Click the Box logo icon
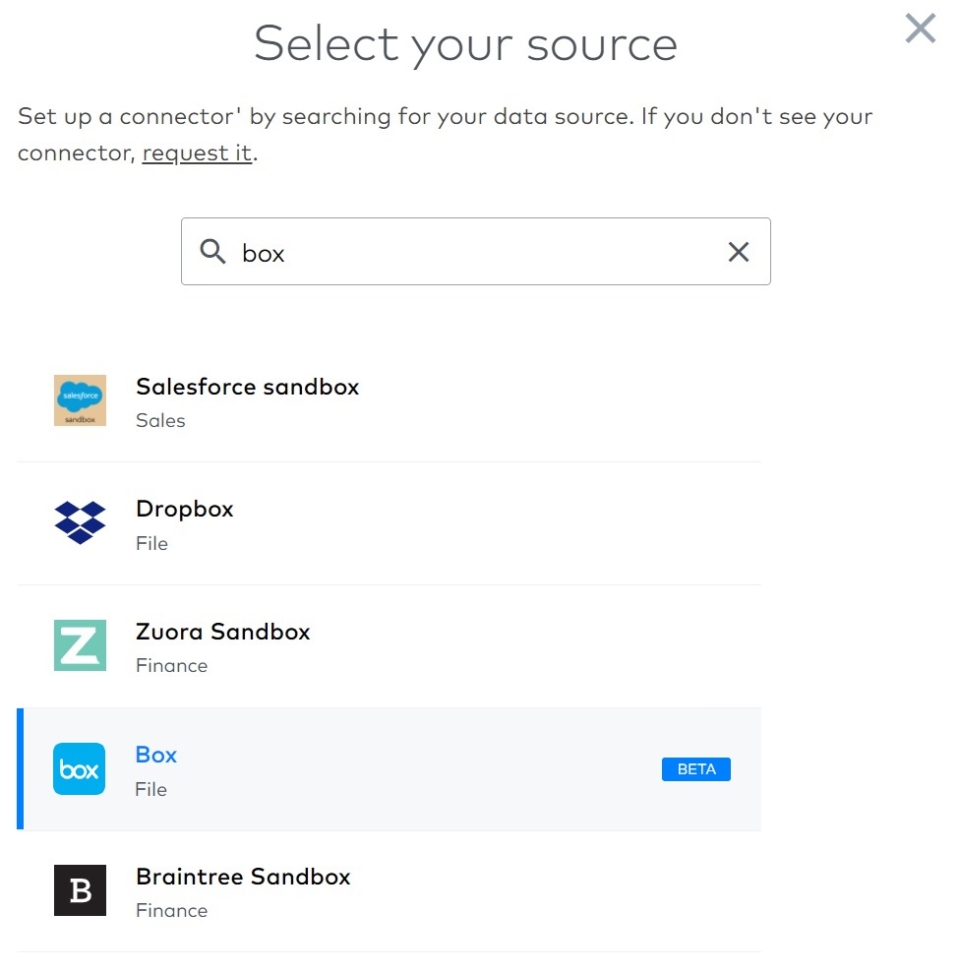This screenshot has width=960, height=973. point(79,769)
